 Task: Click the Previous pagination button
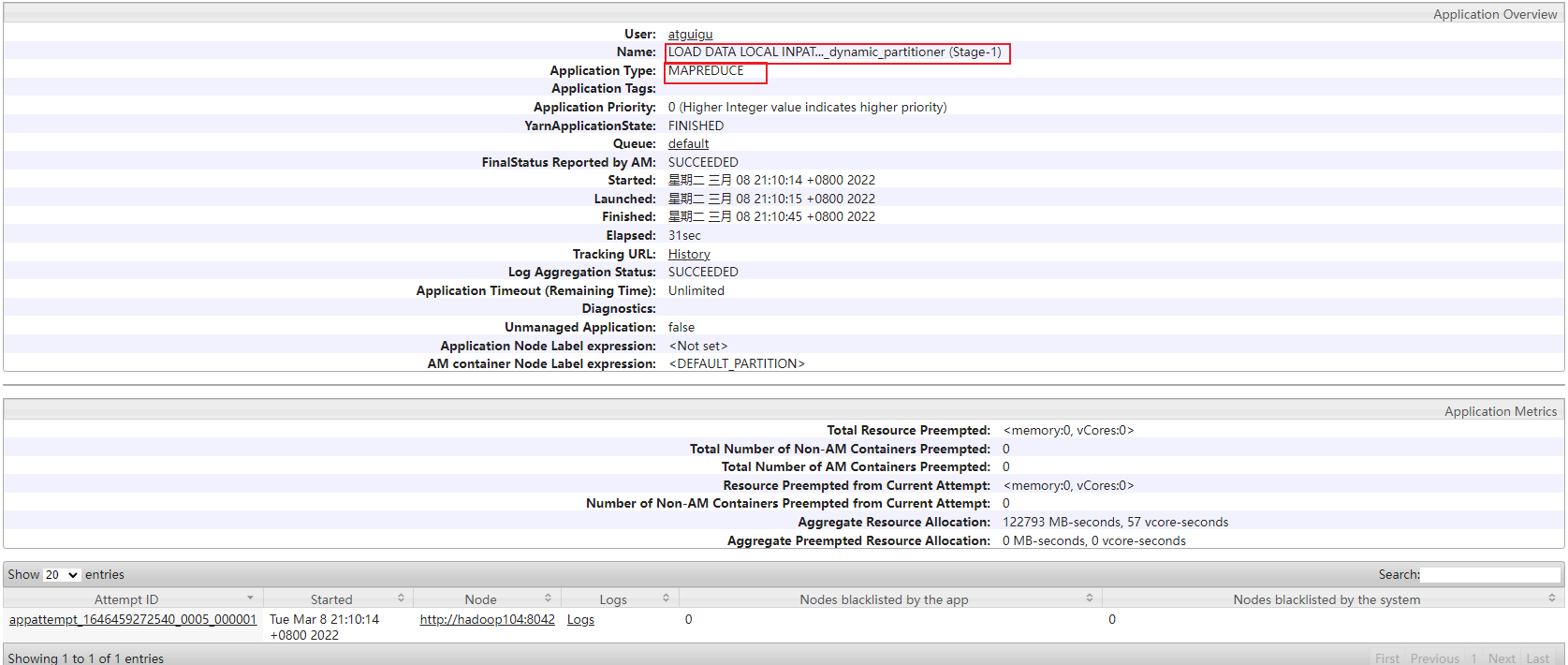(1434, 658)
